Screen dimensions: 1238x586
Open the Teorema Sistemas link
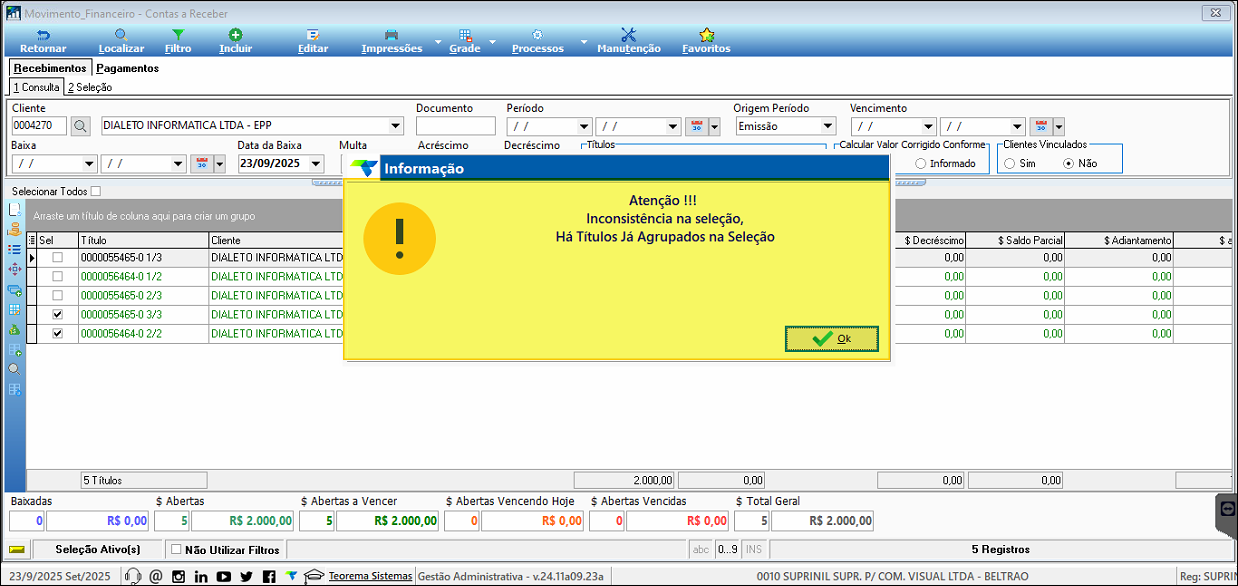(x=370, y=576)
